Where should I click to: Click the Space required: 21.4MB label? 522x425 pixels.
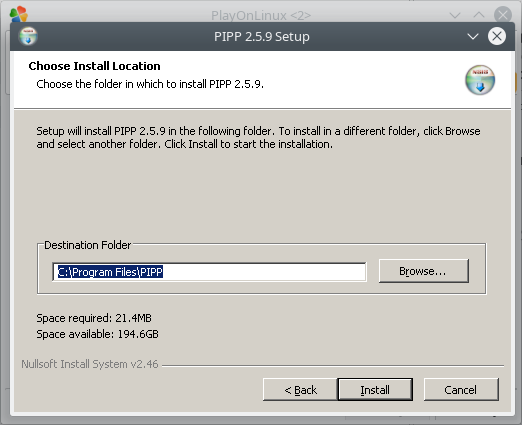(94, 318)
